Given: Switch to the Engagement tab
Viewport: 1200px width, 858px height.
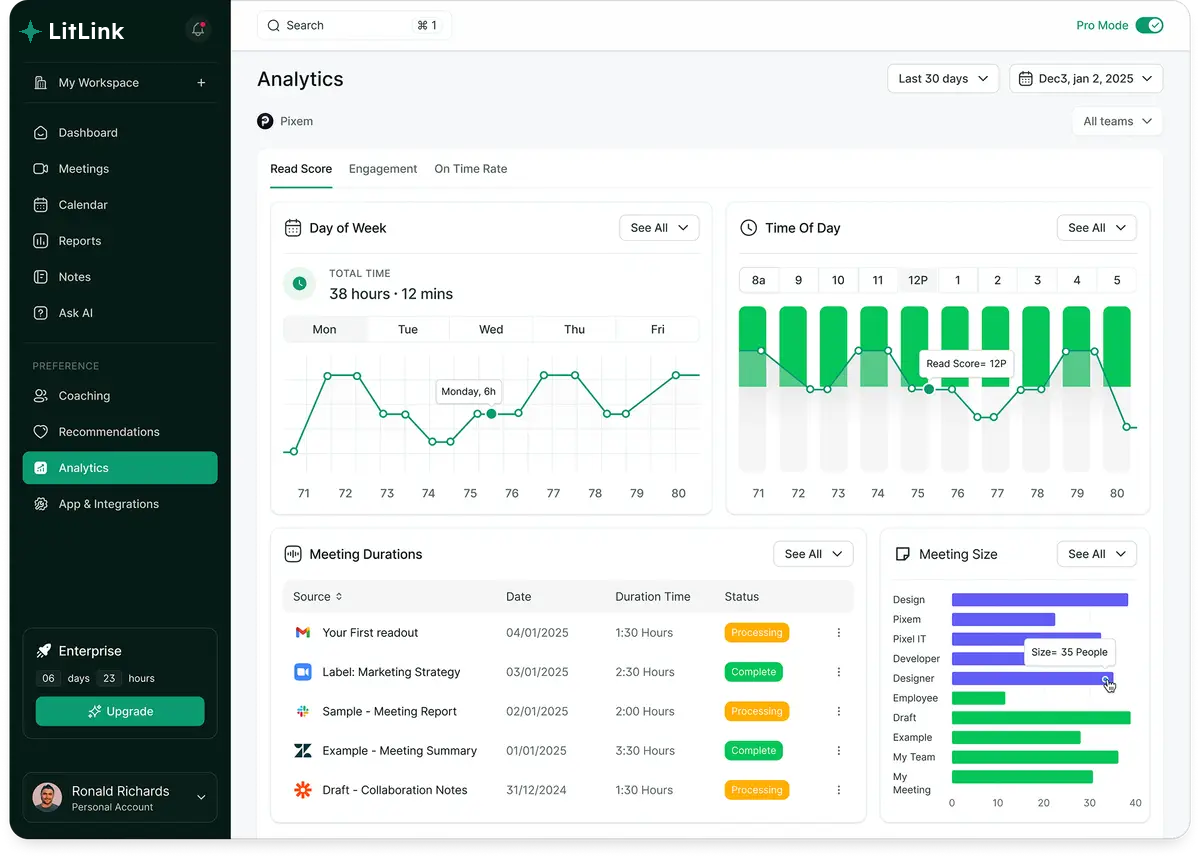Looking at the screenshot, I should (383, 168).
